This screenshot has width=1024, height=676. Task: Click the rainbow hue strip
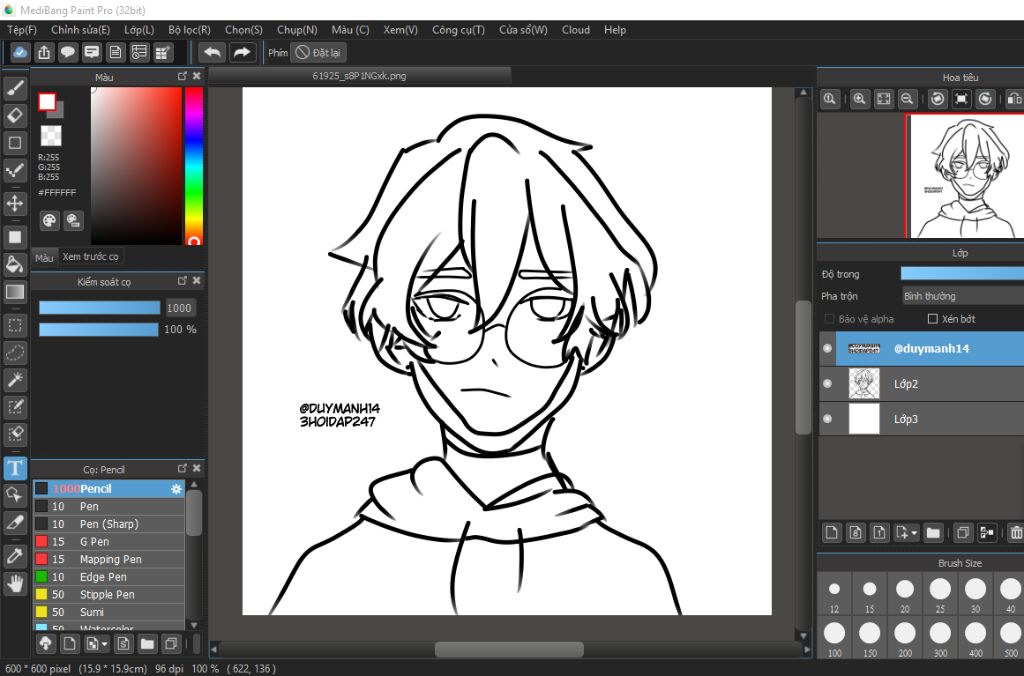click(194, 166)
